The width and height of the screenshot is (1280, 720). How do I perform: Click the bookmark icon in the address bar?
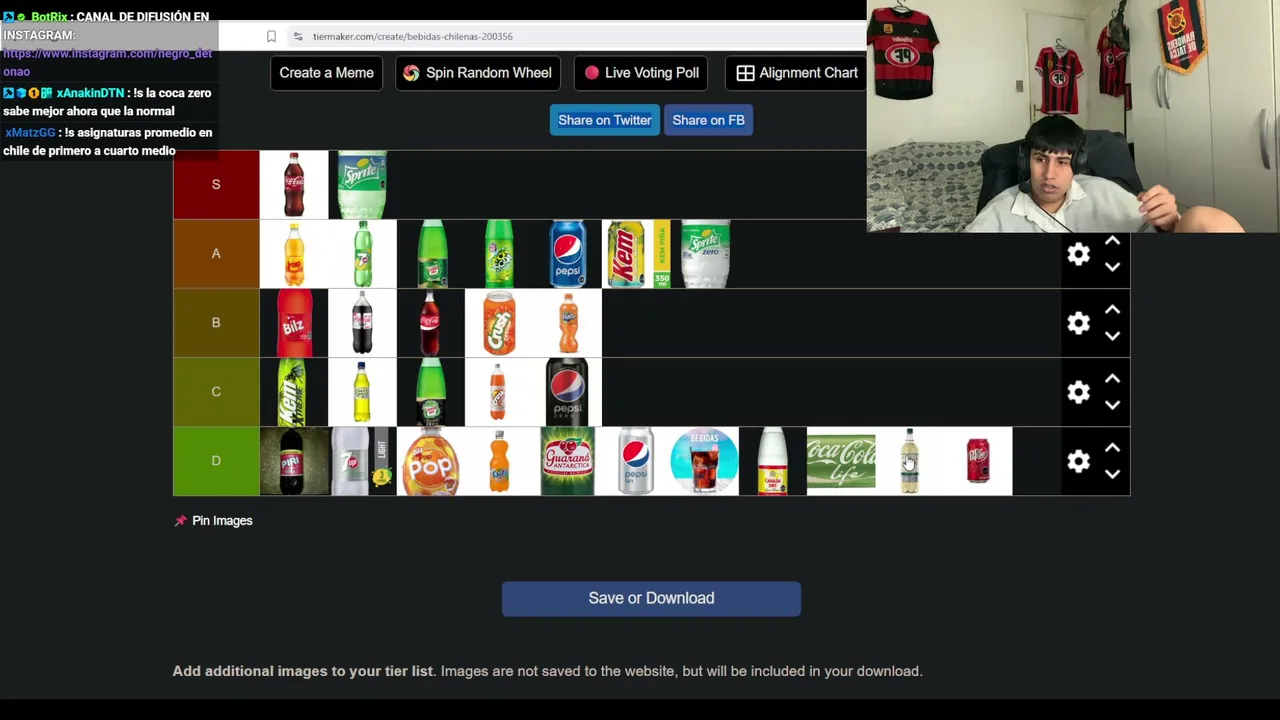coord(271,36)
